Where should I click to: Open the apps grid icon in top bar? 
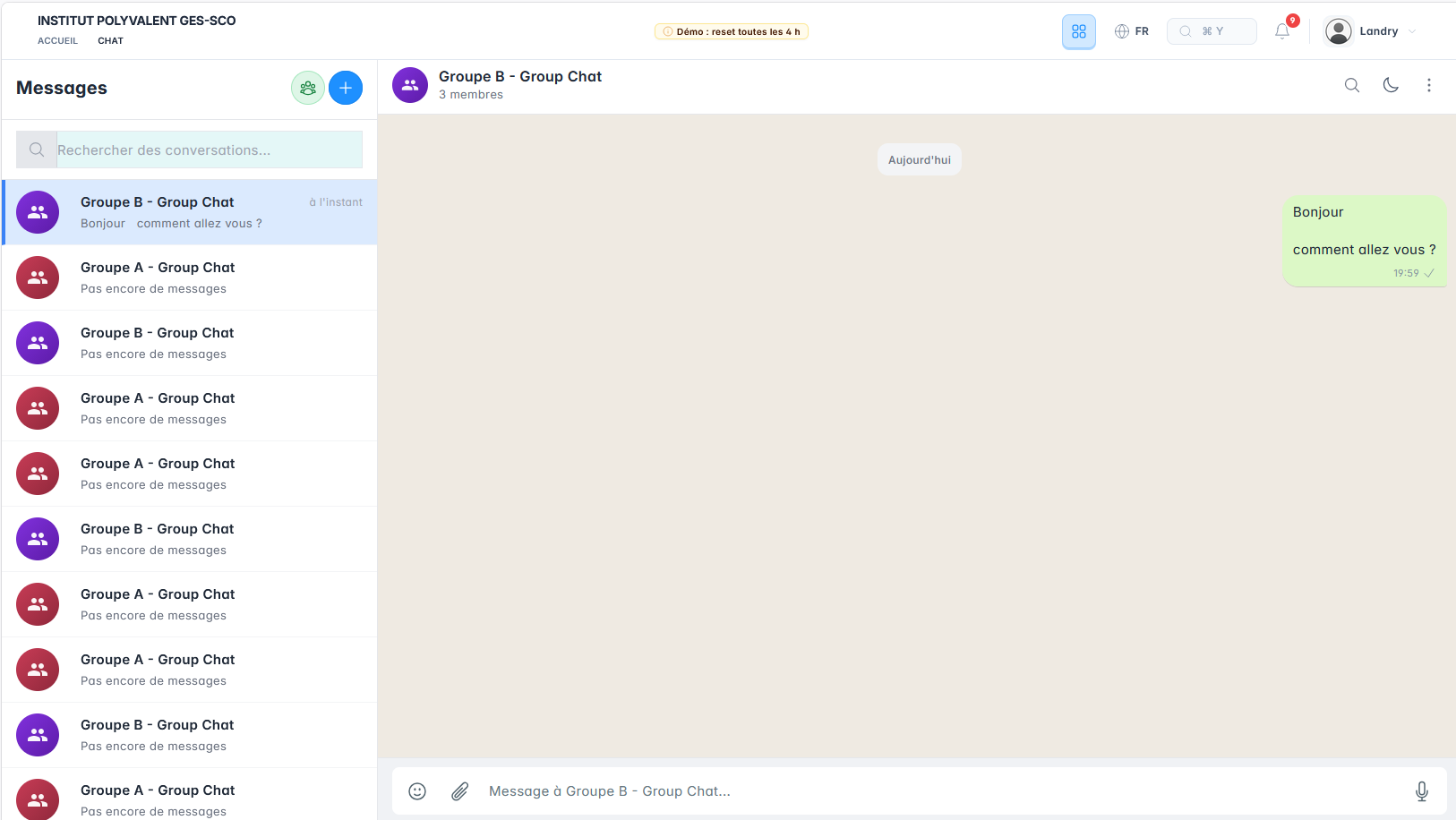tap(1078, 31)
